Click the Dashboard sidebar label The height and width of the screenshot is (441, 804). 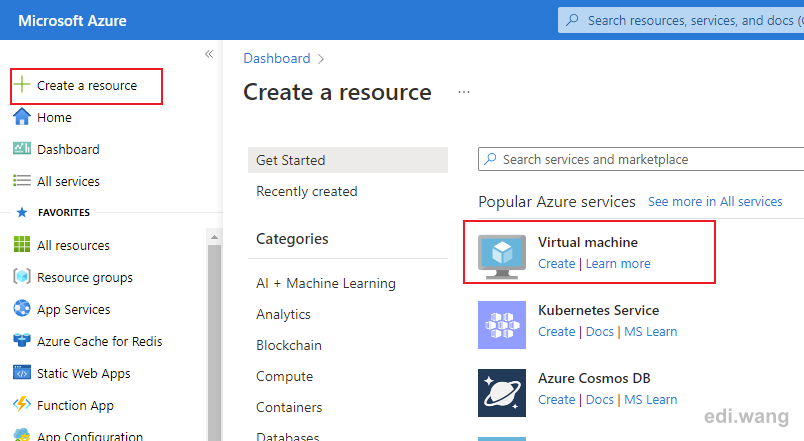68,149
